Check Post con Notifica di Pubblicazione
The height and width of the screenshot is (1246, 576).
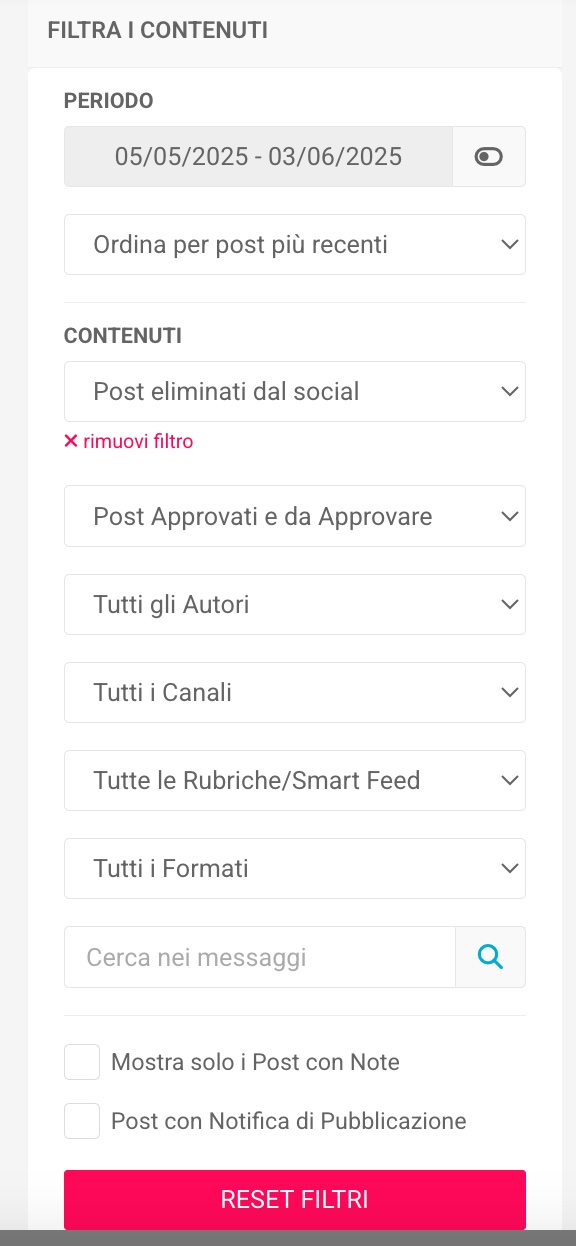(82, 1121)
